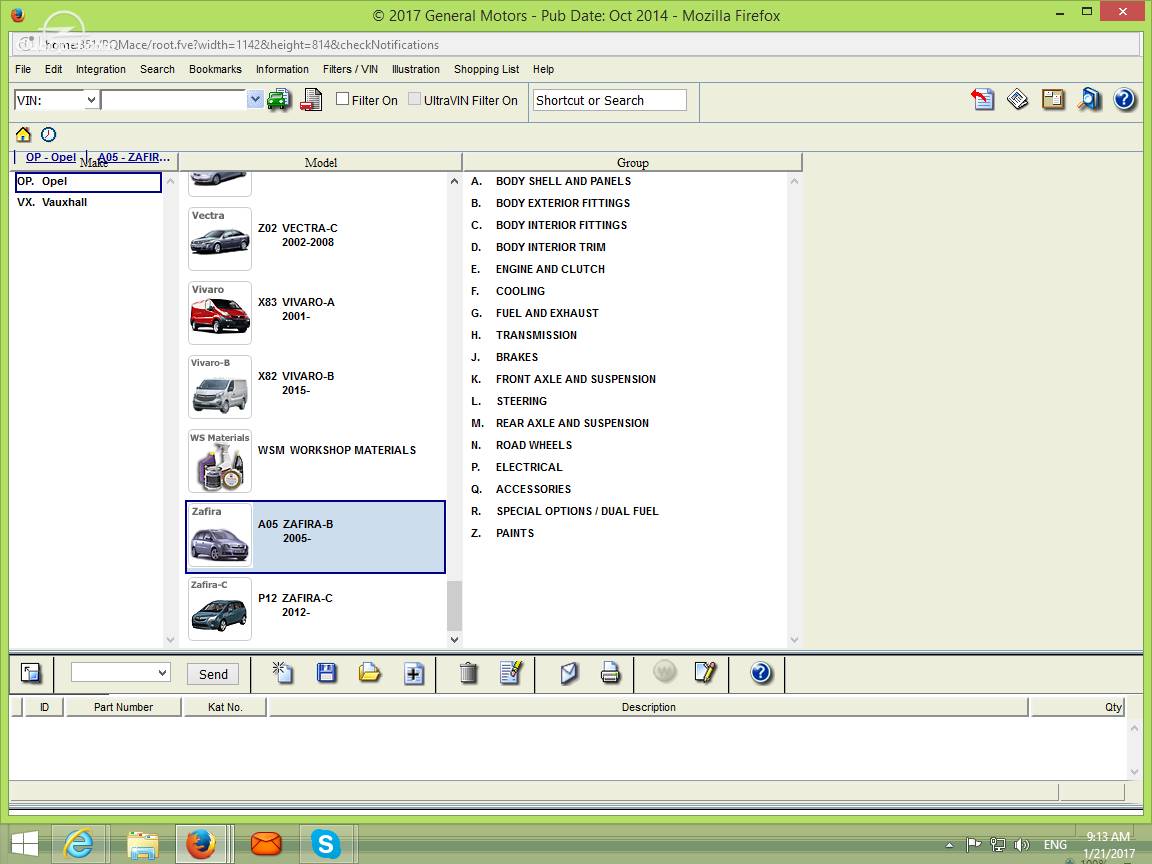Follow the OP - Opel breadcrumb link
The width and height of the screenshot is (1152, 864).
[51, 156]
